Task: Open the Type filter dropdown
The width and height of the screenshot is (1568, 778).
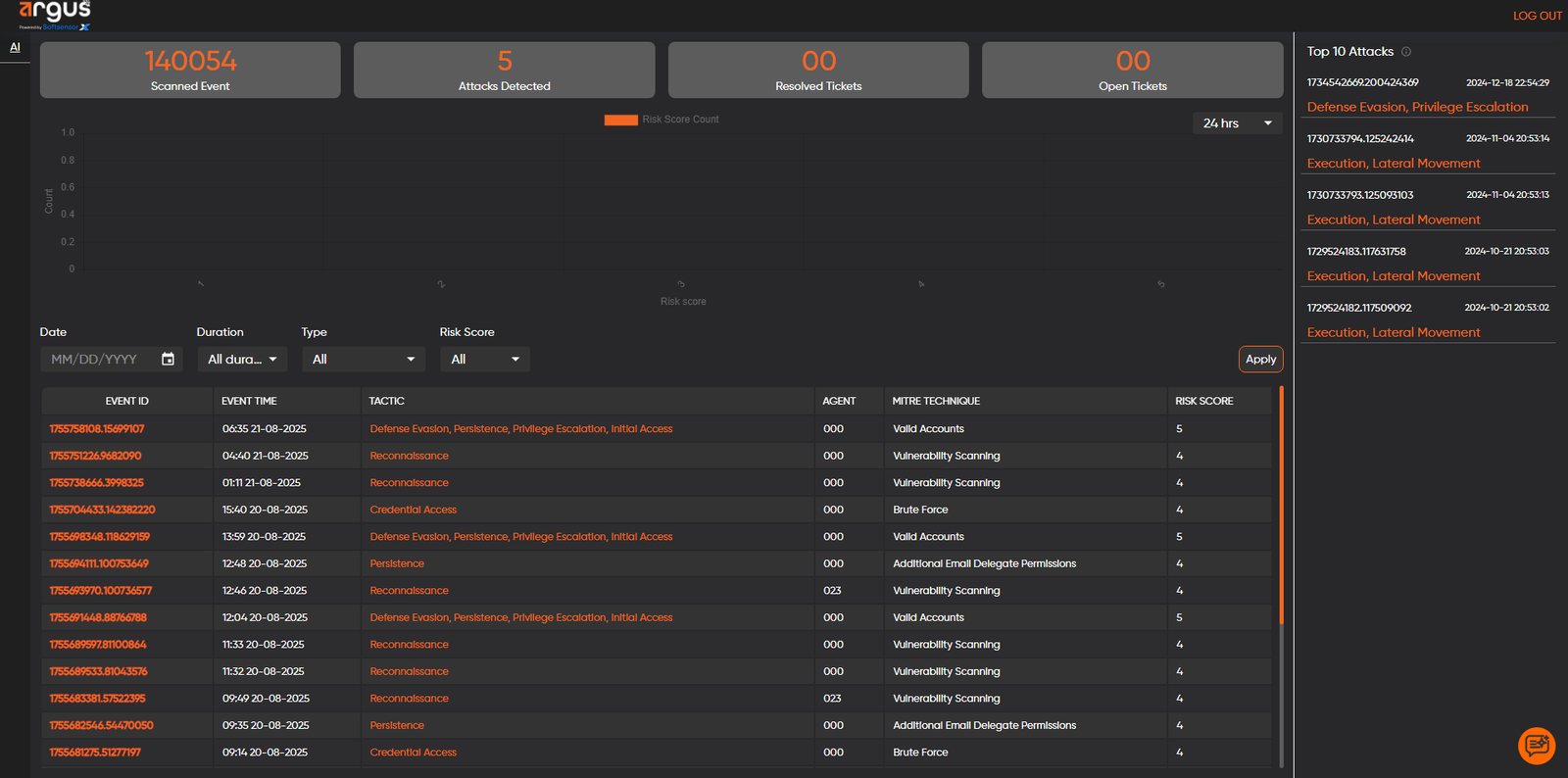Action: tap(364, 360)
